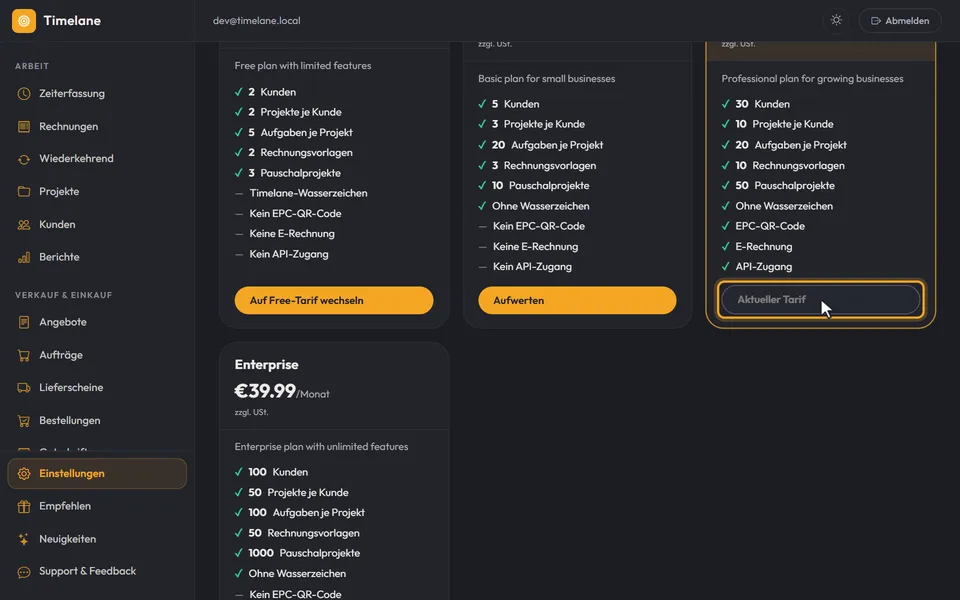This screenshot has height=600, width=960.
Task: Click the Kunden people icon
Action: pyautogui.click(x=24, y=225)
